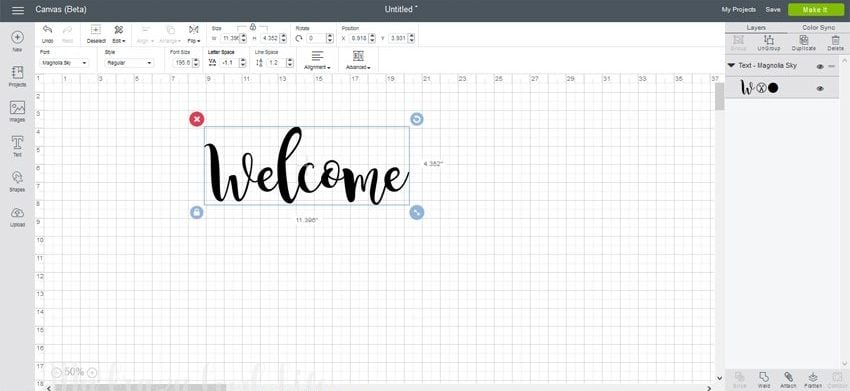Open the Font dropdown showing Magnolia Sky
The height and width of the screenshot is (391, 850).
coord(64,63)
